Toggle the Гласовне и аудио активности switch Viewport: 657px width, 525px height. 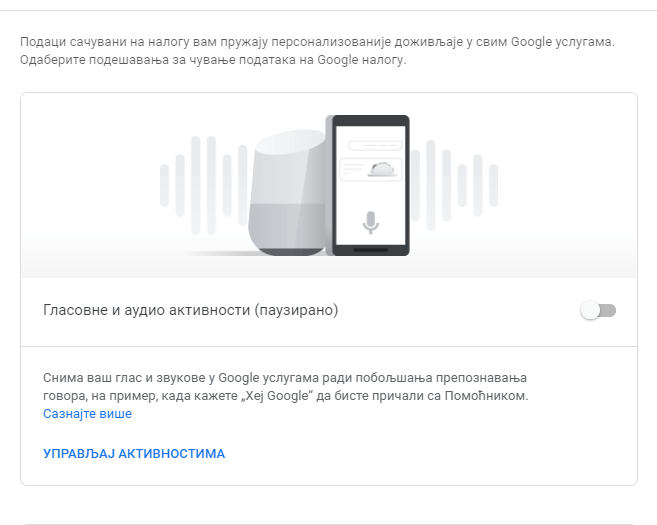(x=598, y=310)
